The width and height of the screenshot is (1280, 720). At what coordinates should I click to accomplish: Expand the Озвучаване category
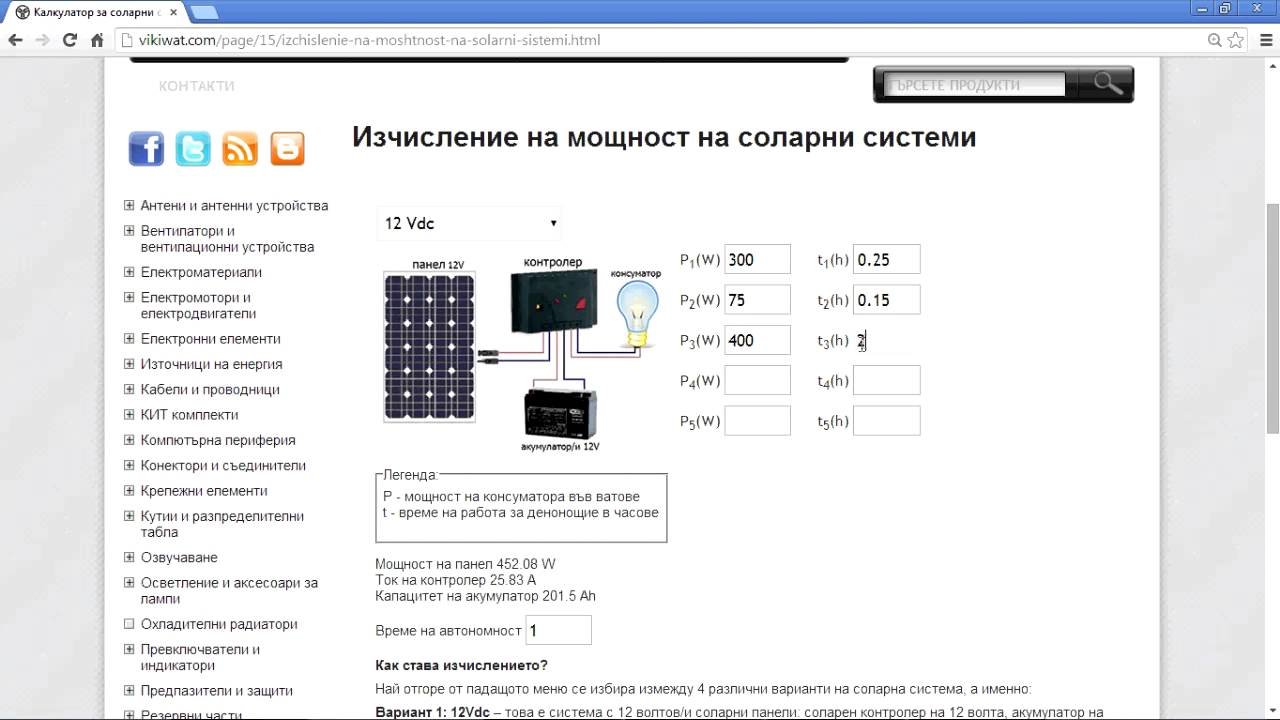pyautogui.click(x=129, y=557)
